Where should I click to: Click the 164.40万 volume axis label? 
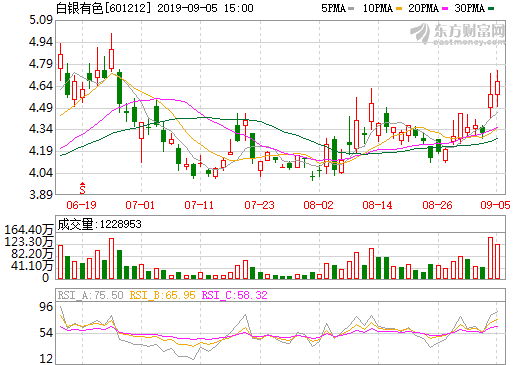coord(29,230)
